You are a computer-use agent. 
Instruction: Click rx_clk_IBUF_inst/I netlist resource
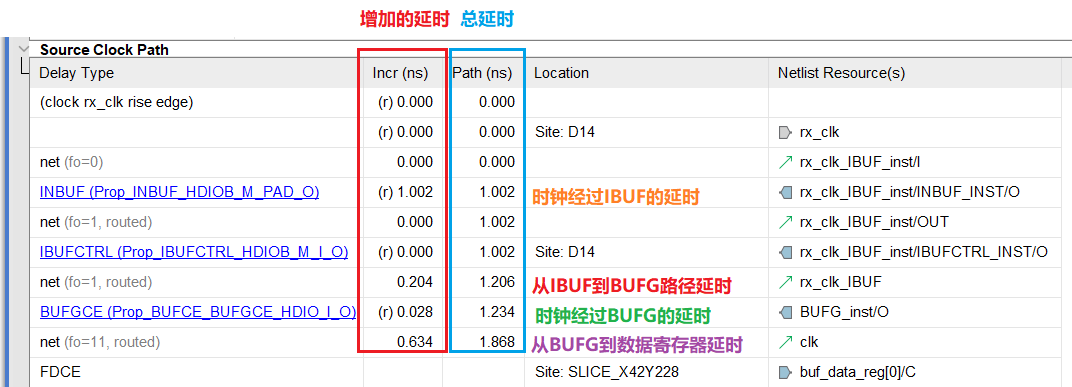click(x=860, y=162)
